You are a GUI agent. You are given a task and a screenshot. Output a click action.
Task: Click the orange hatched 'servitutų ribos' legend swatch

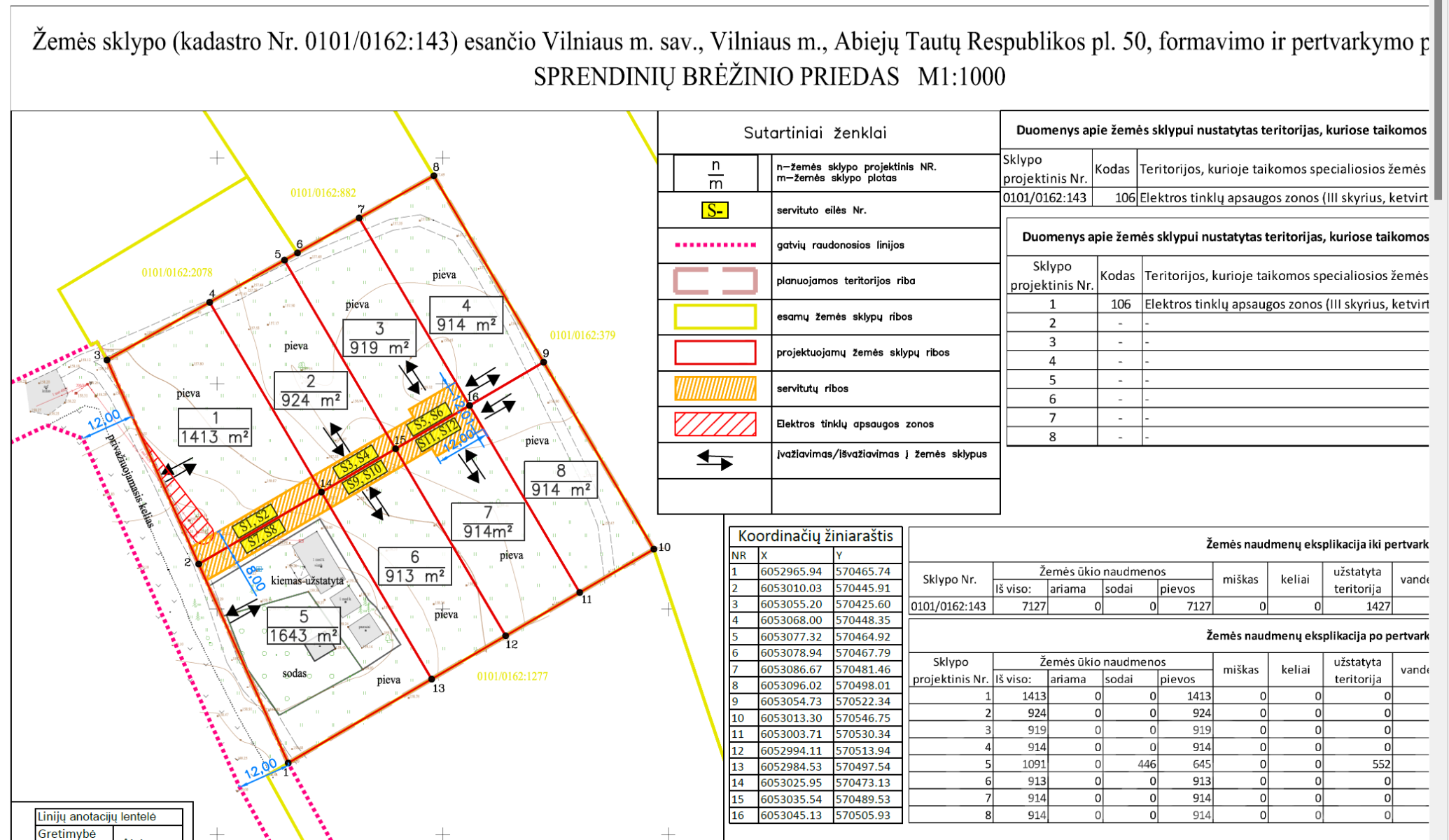tap(715, 388)
